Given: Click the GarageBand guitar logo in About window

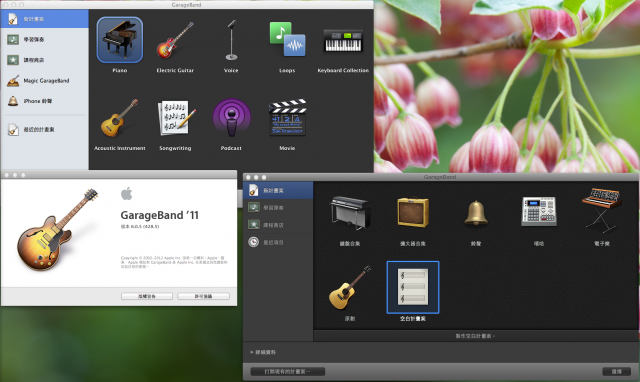Looking at the screenshot, I should [57, 229].
